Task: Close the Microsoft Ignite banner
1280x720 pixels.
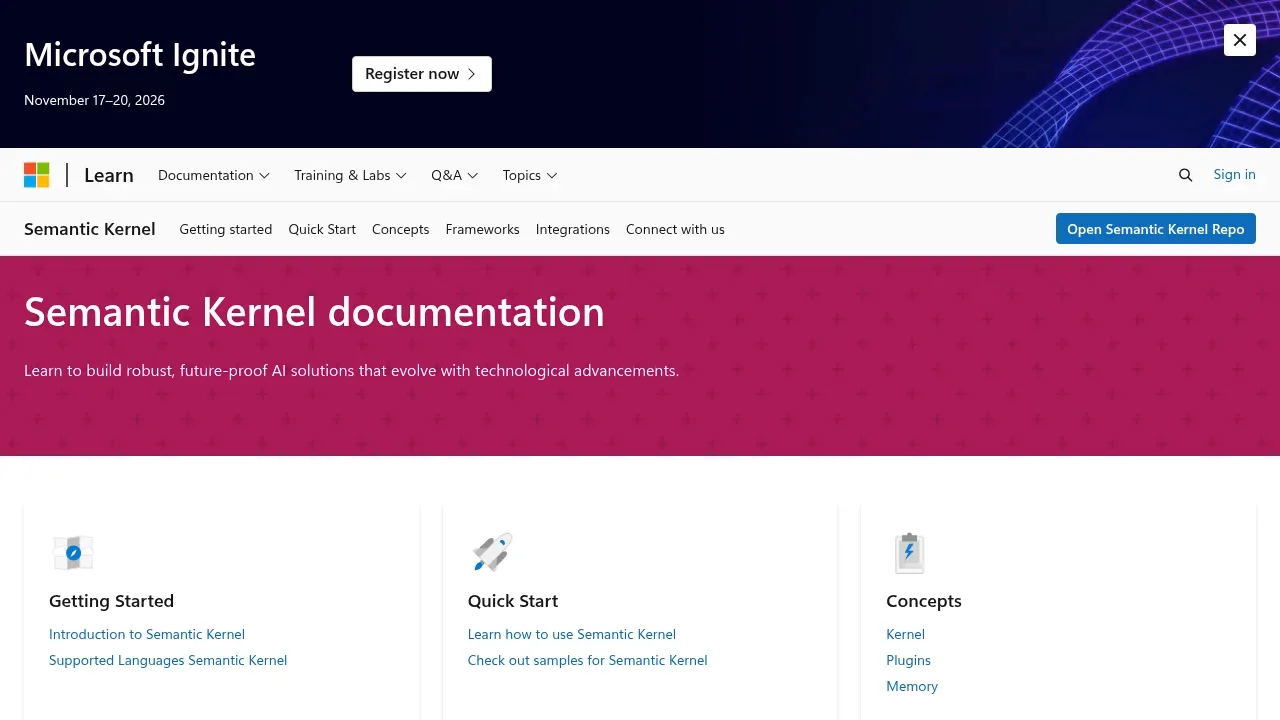Action: pos(1240,40)
